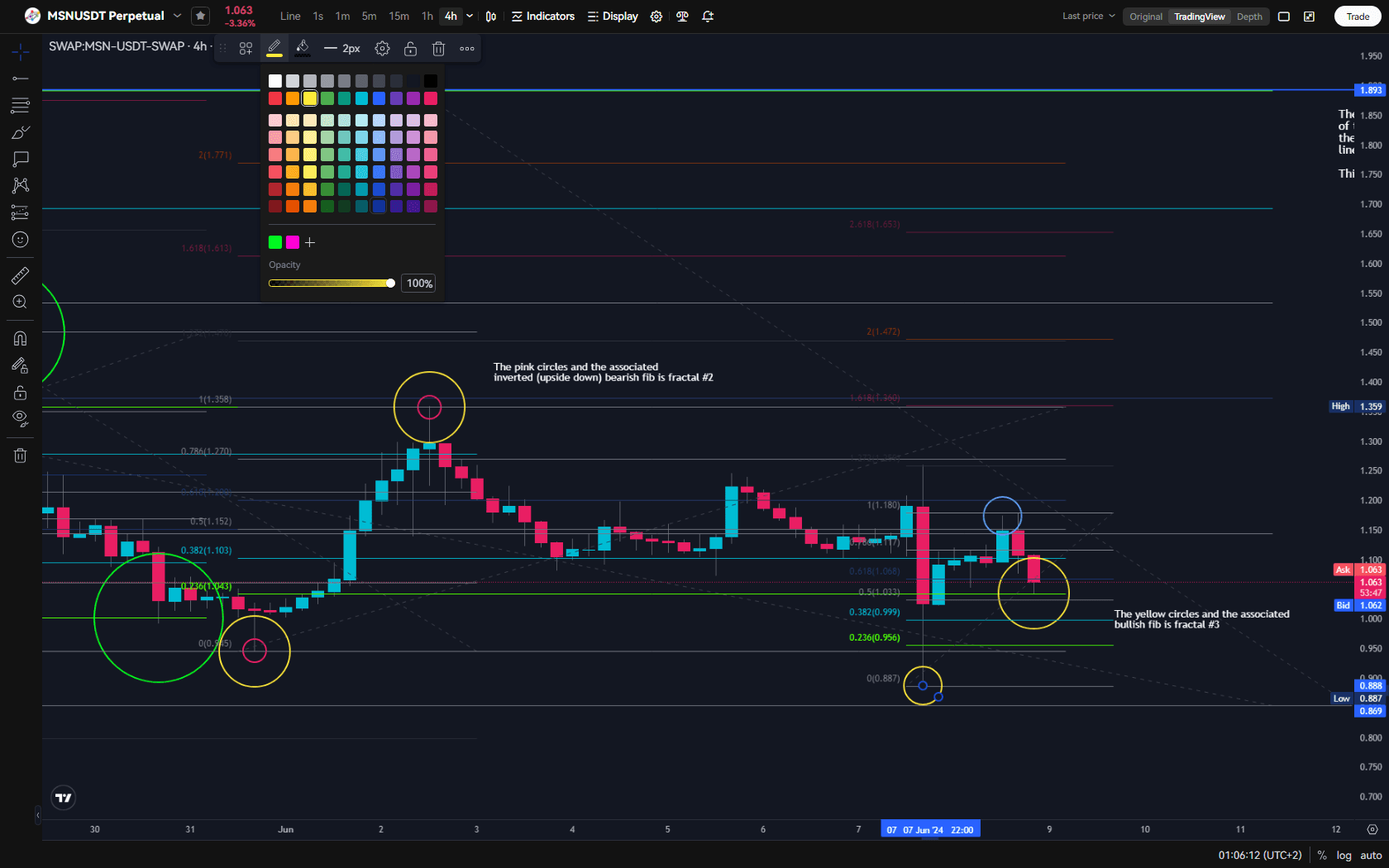1389x868 pixels.
Task: Toggle the auto scale mode
Action: (x=1371, y=856)
